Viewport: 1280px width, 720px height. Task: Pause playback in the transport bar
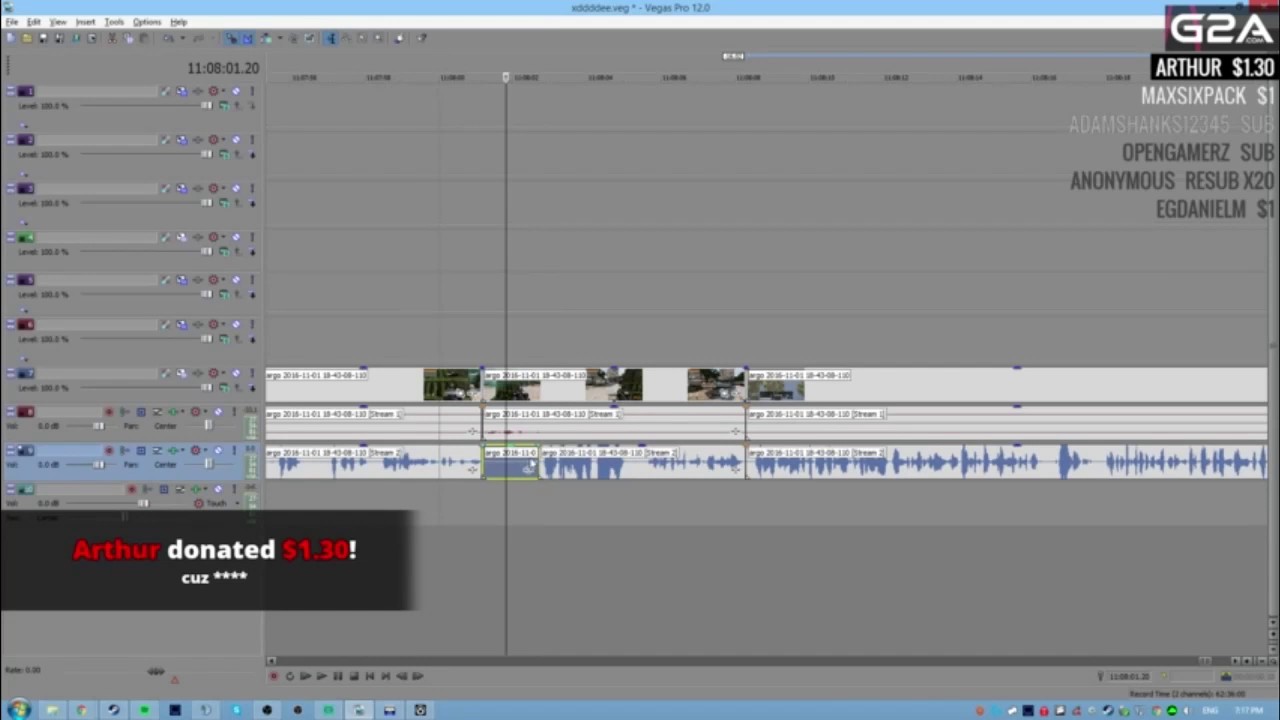point(337,676)
